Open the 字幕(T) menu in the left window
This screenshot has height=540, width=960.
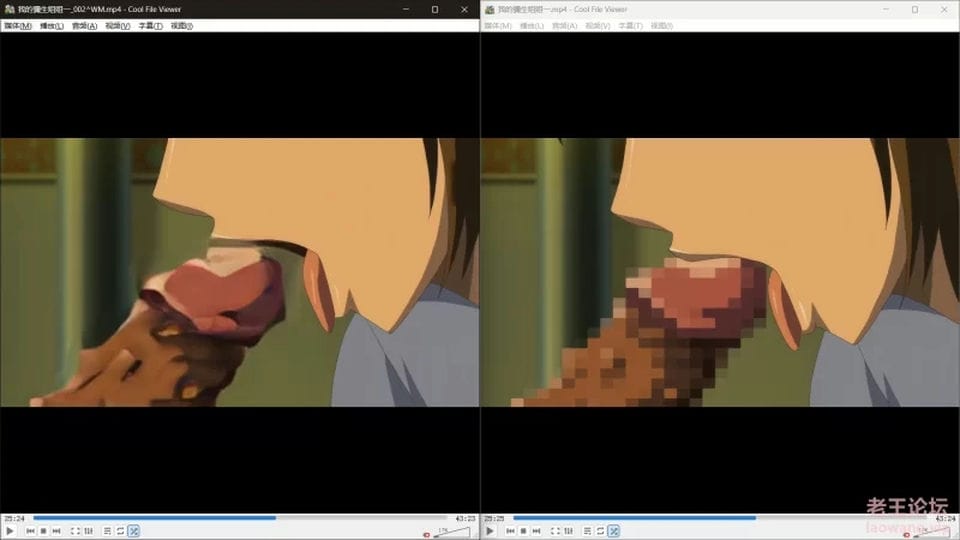pyautogui.click(x=151, y=26)
